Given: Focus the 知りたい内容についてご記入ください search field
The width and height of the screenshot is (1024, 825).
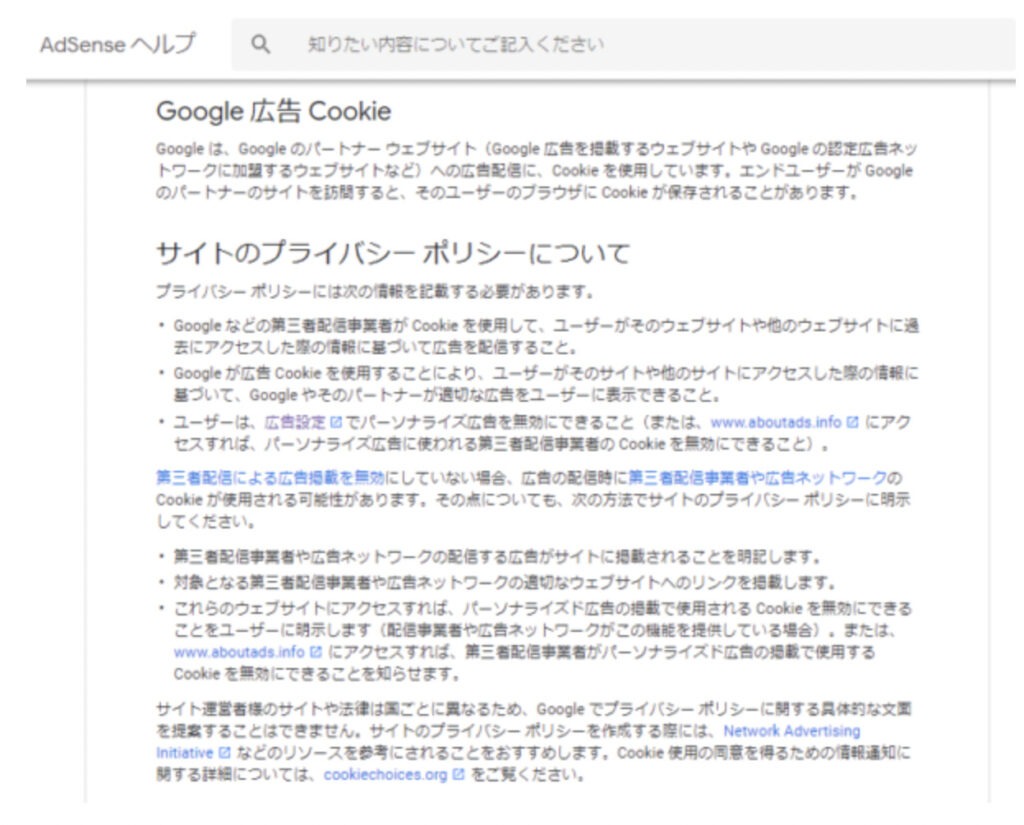Looking at the screenshot, I should [x=623, y=44].
